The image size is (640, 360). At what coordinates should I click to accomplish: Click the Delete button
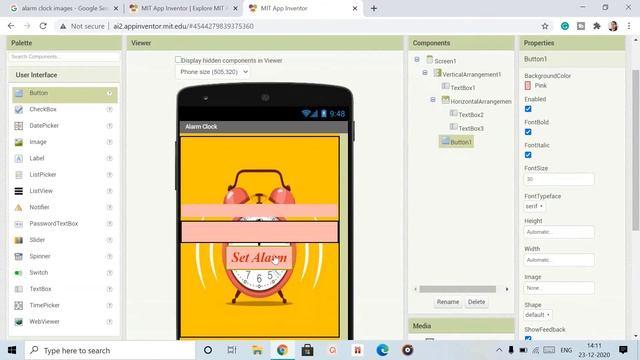coord(476,302)
